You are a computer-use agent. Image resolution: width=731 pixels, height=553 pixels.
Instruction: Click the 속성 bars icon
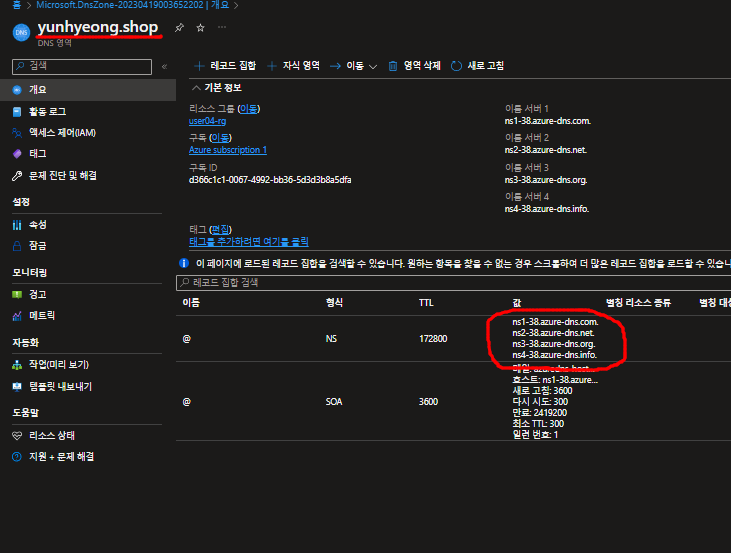17,225
